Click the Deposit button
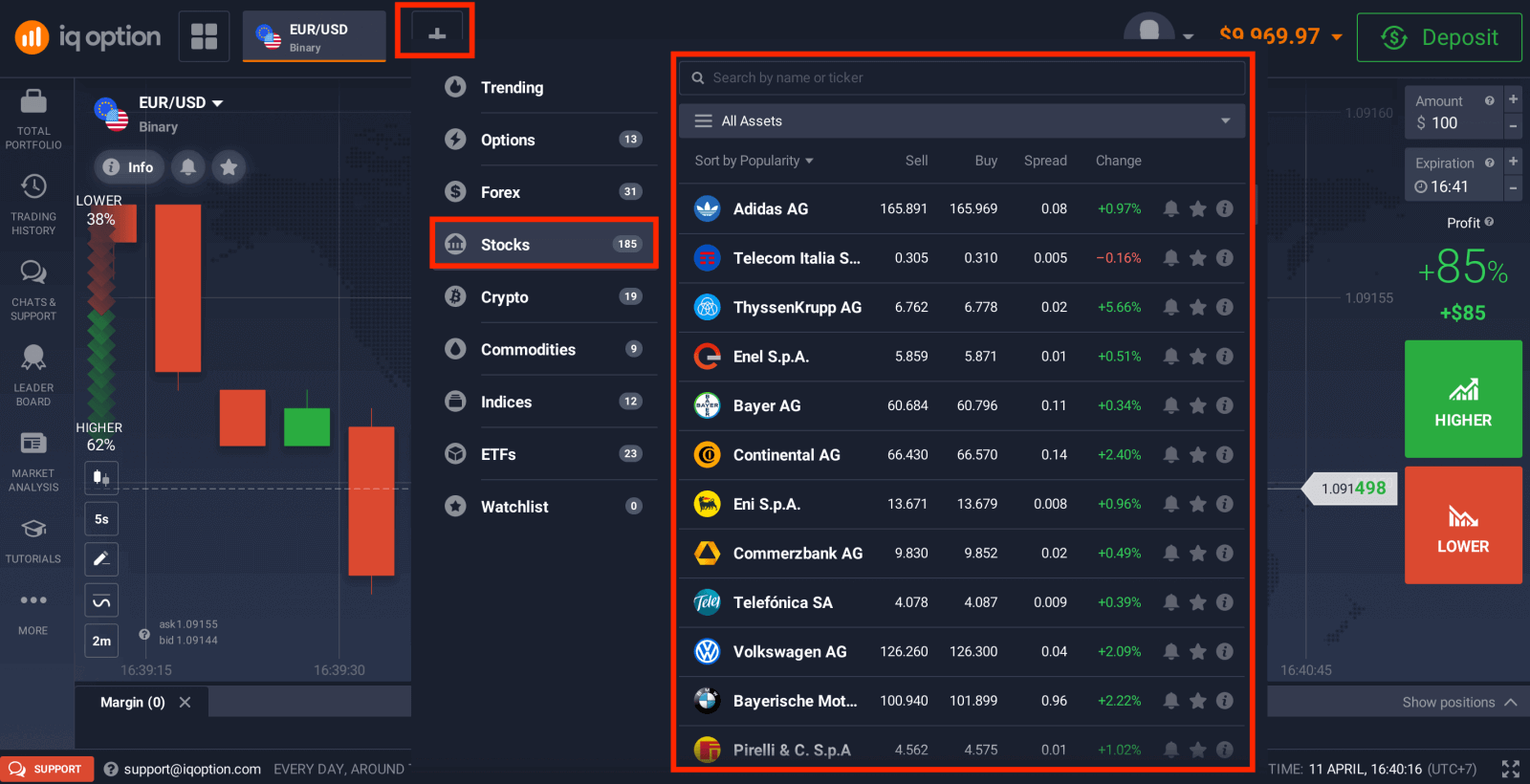This screenshot has width=1530, height=784. click(1439, 37)
